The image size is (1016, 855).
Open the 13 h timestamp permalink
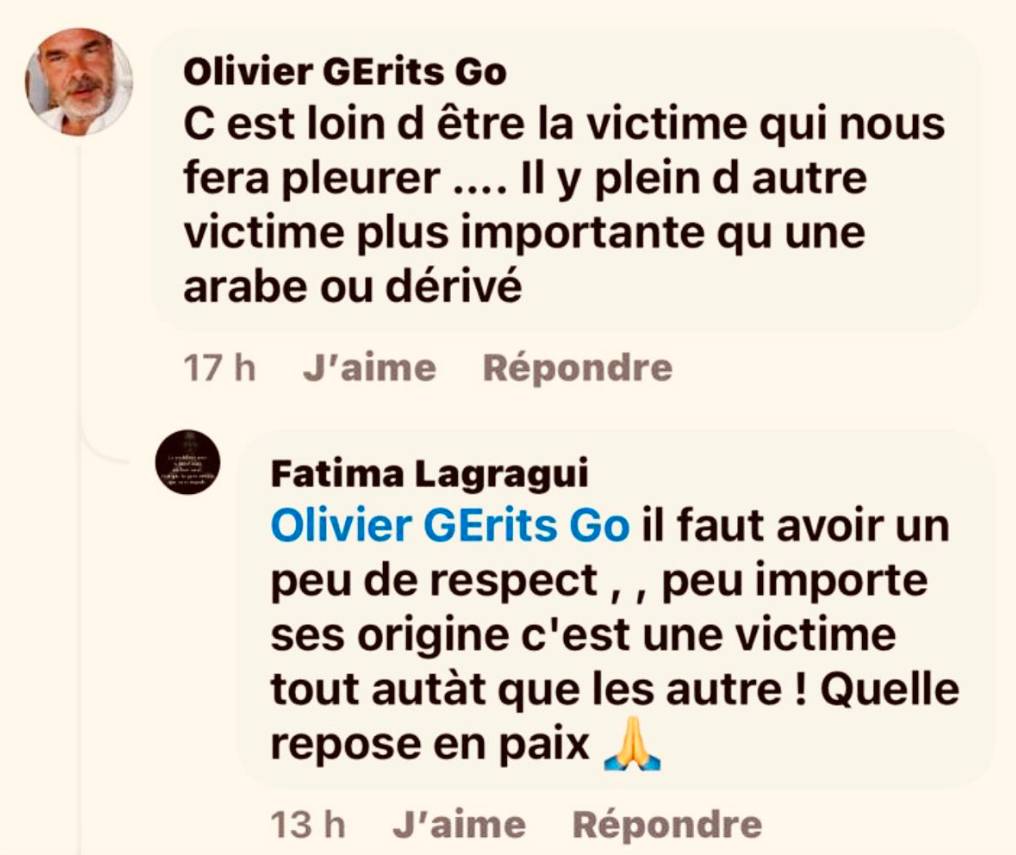(308, 825)
